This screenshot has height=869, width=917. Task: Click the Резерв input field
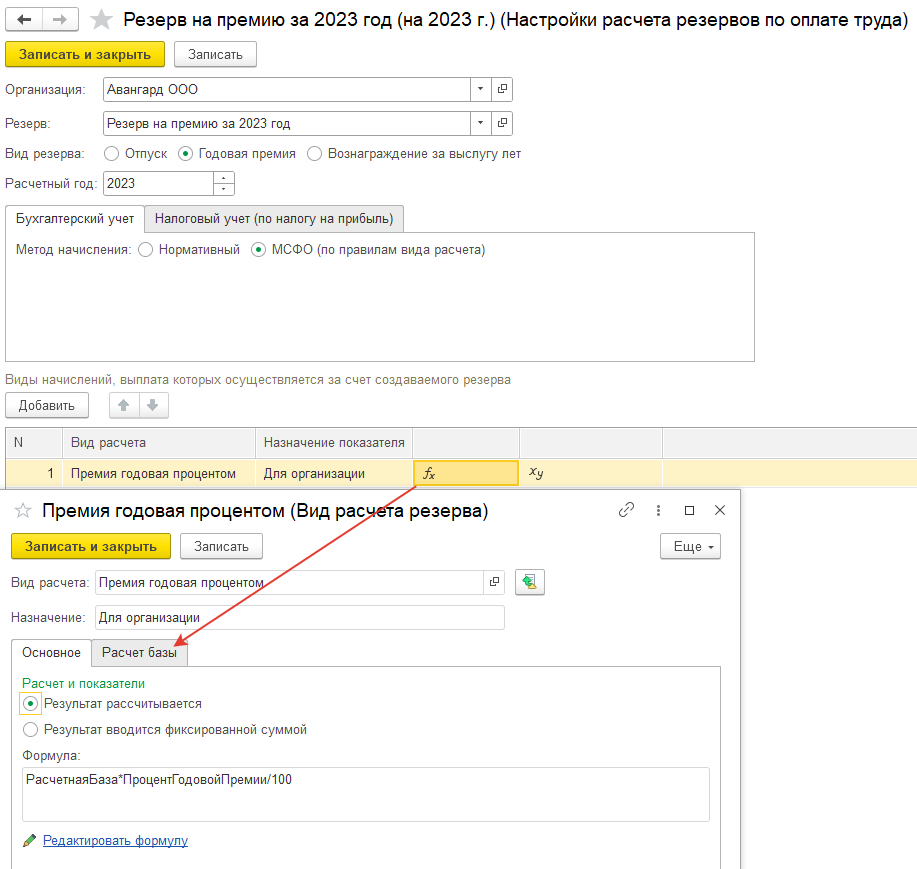(x=287, y=123)
